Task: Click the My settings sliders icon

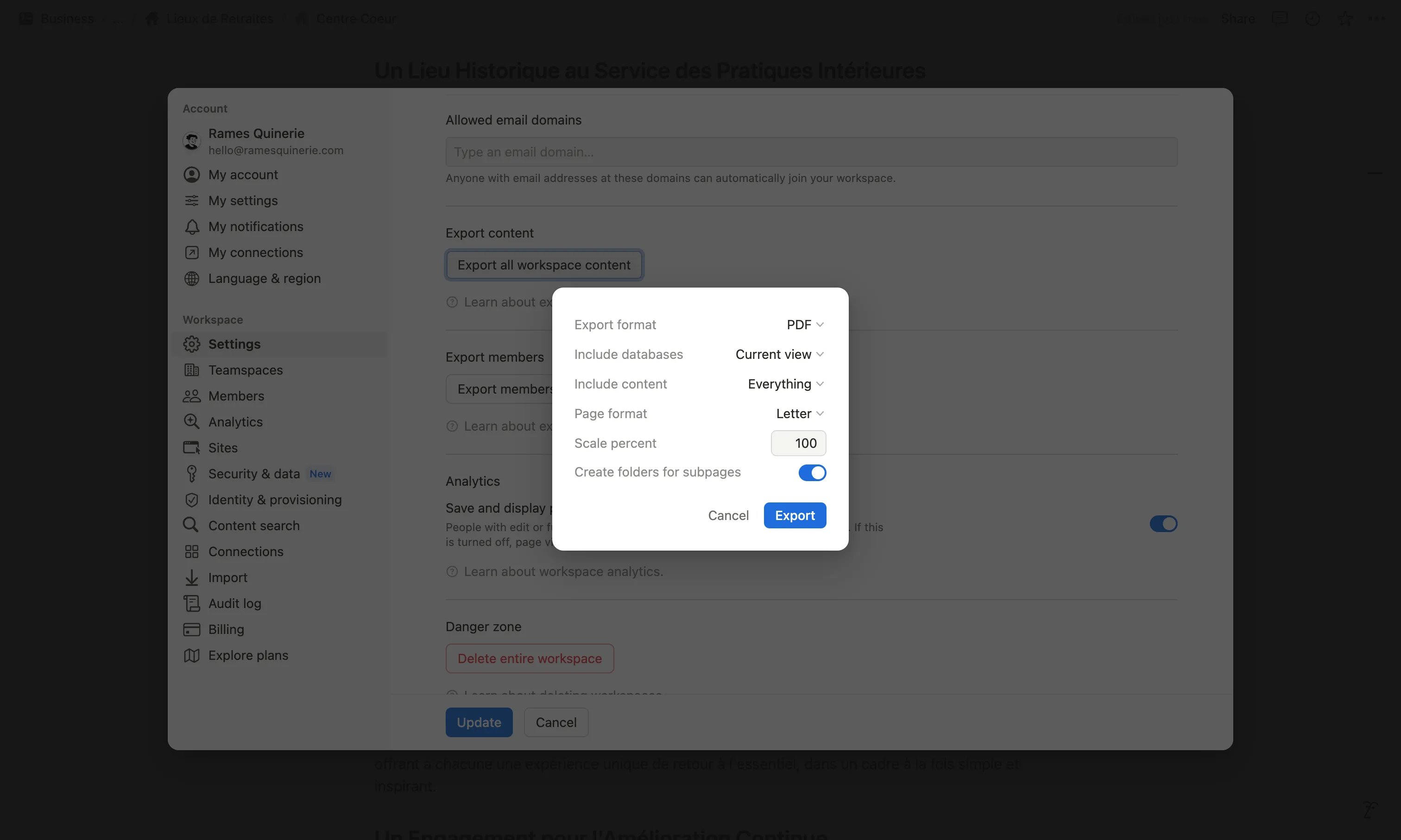Action: [x=191, y=201]
